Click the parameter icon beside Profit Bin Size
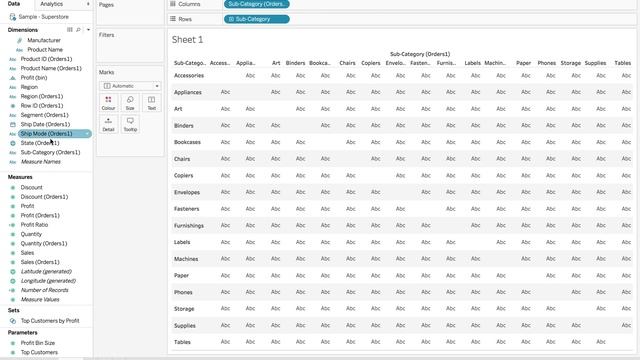This screenshot has height=360, width=640. point(13,343)
